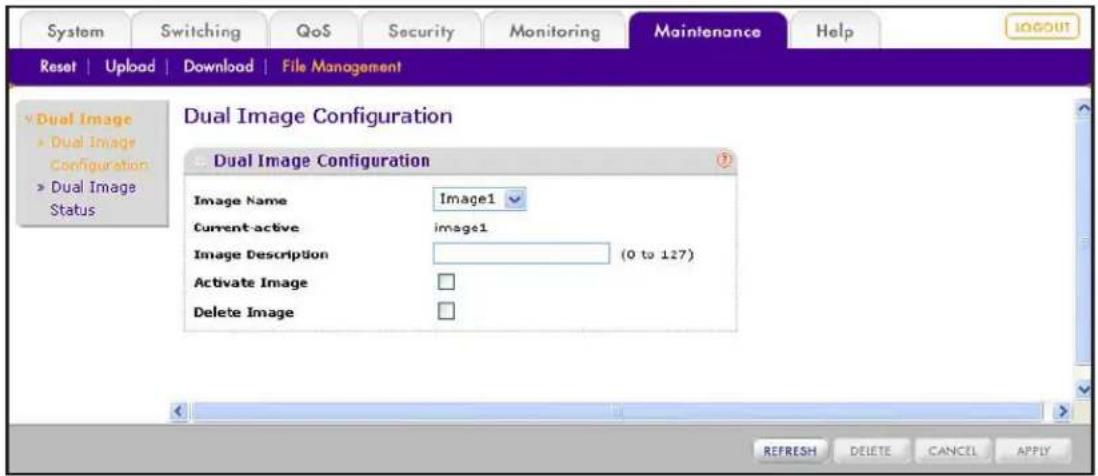The width and height of the screenshot is (1098, 476).
Task: Click the vertical scrollbar up arrow
Action: 1085,109
